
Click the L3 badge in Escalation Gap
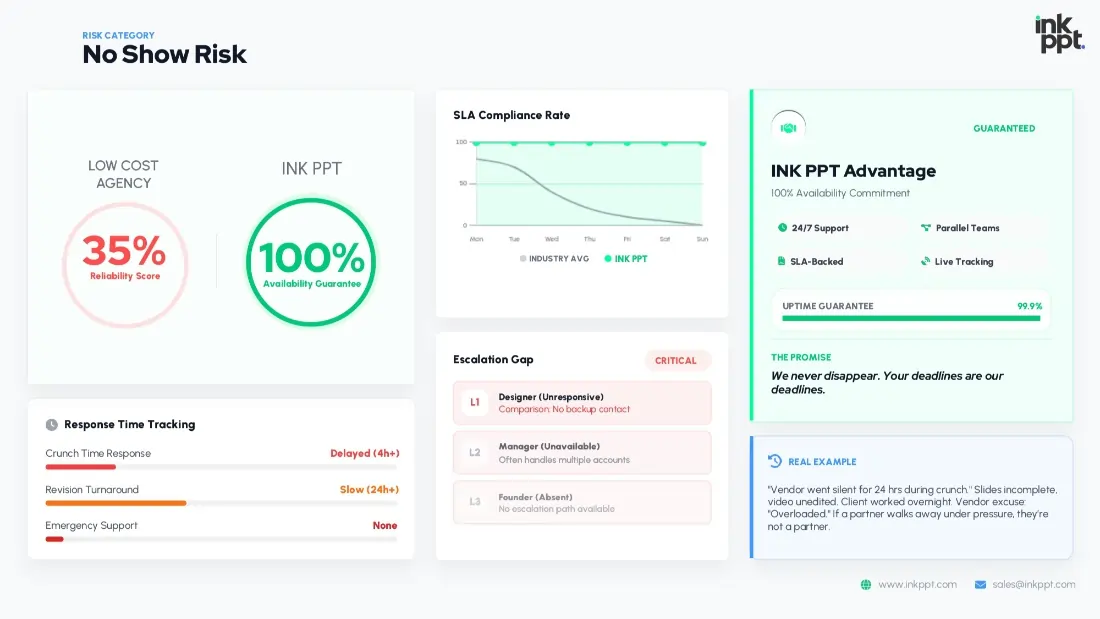pos(475,502)
